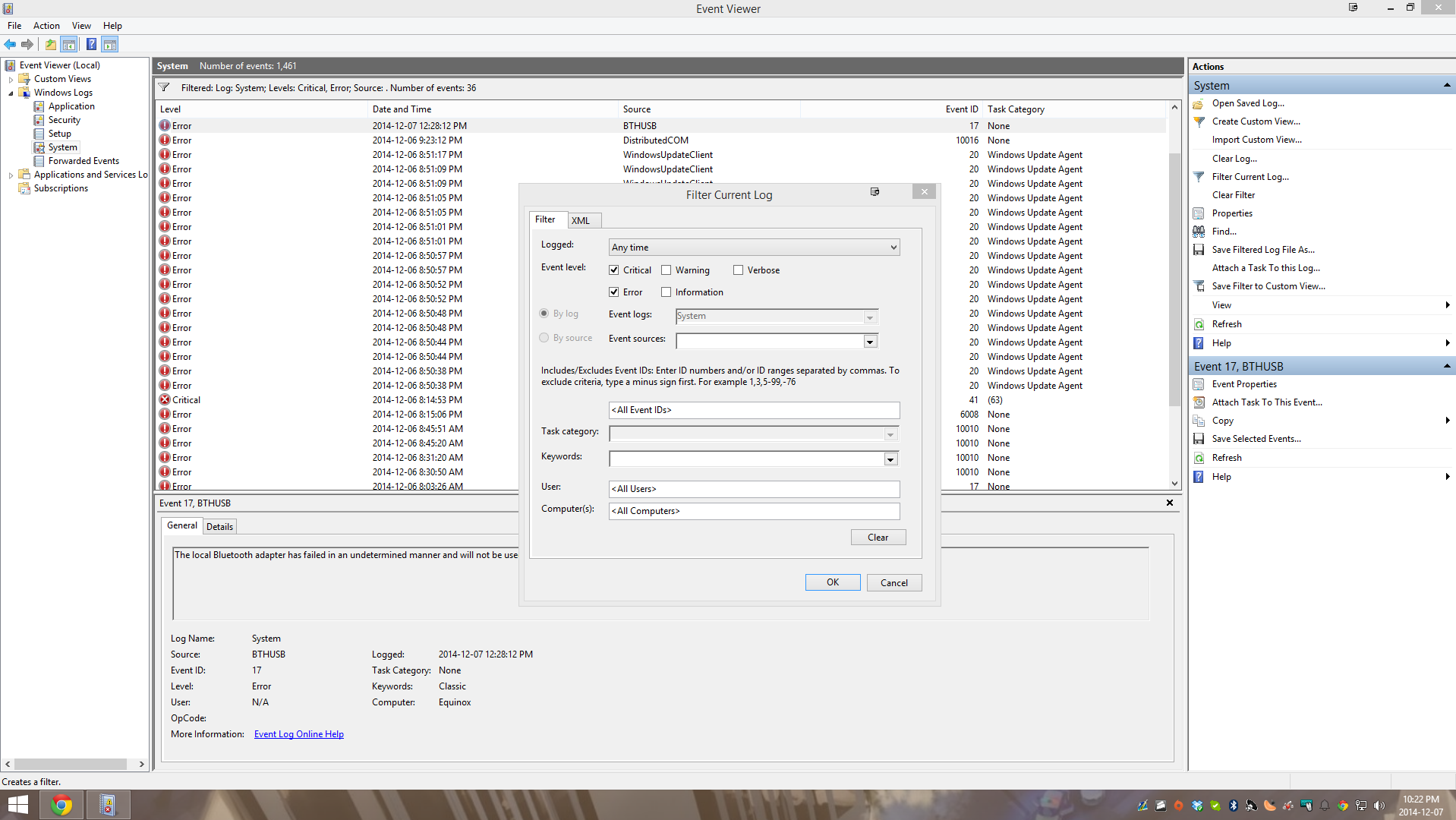The width and height of the screenshot is (1456, 820).
Task: Click the blue Help toolbar icon
Action: pyautogui.click(x=91, y=45)
